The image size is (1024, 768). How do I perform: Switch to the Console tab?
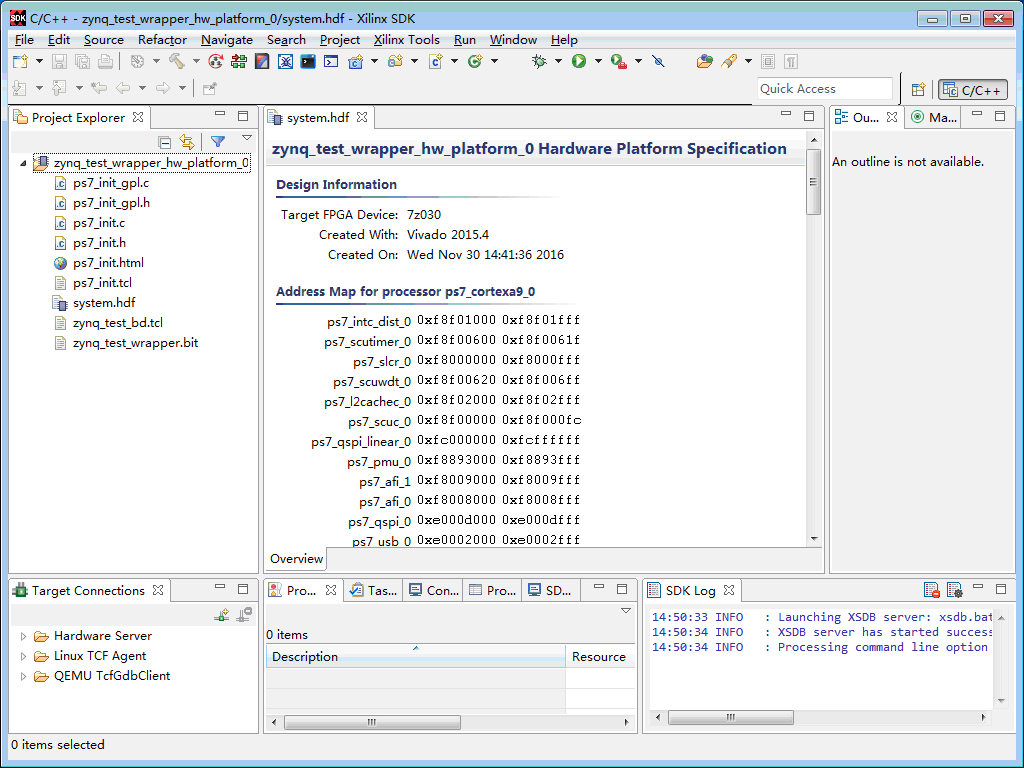434,590
